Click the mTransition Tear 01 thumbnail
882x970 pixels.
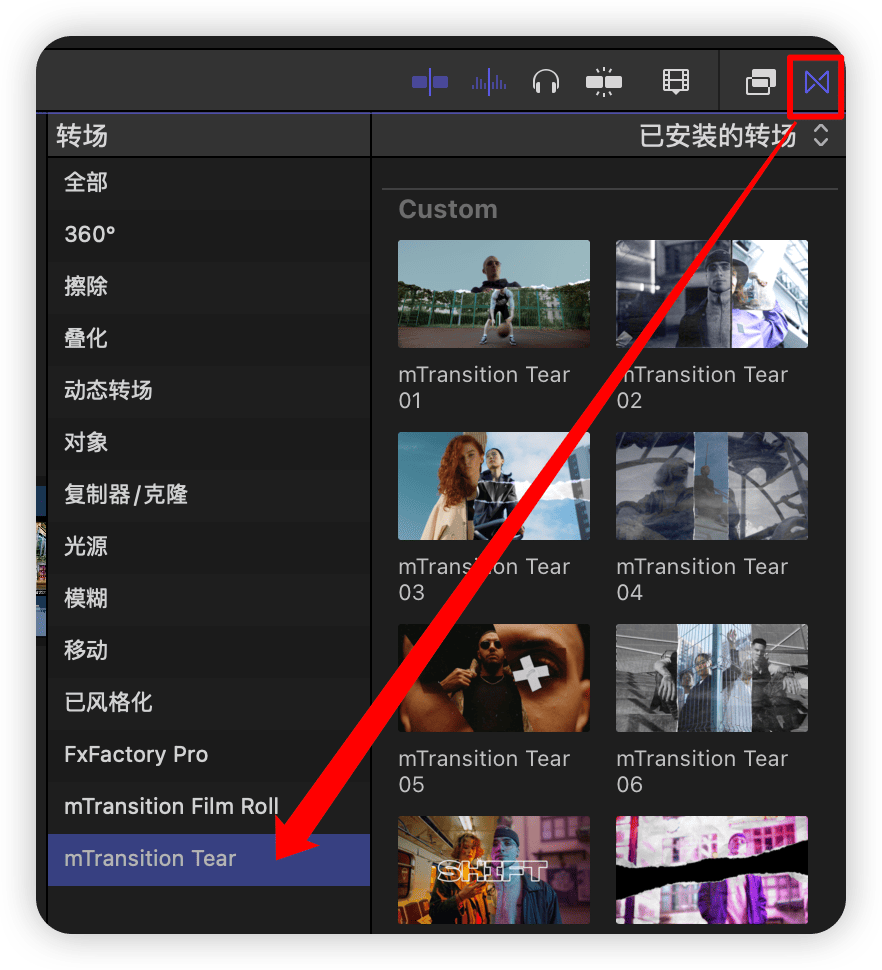coord(494,294)
